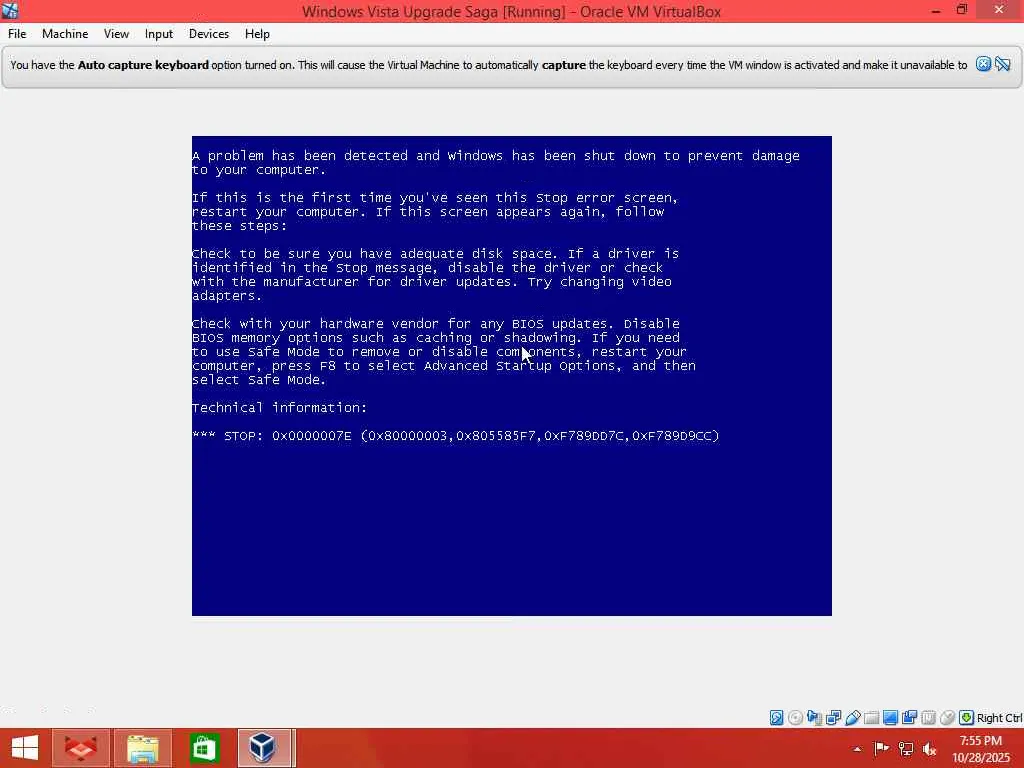1024x768 pixels.
Task: Open the Windows Store taskbar icon
Action: [x=204, y=748]
